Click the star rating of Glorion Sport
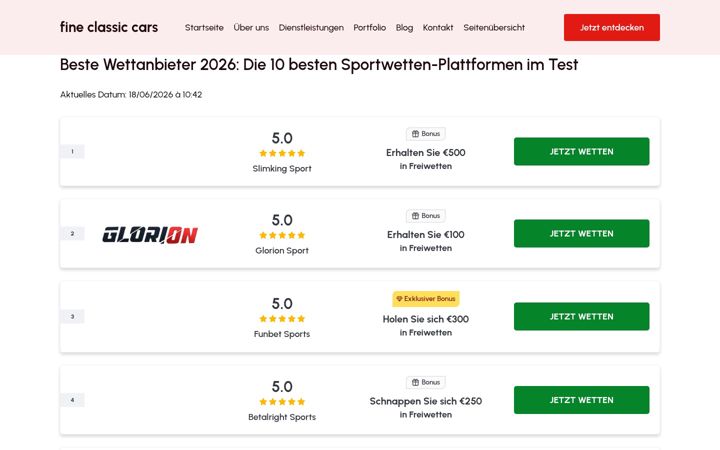This screenshot has width=720, height=450. point(282,235)
